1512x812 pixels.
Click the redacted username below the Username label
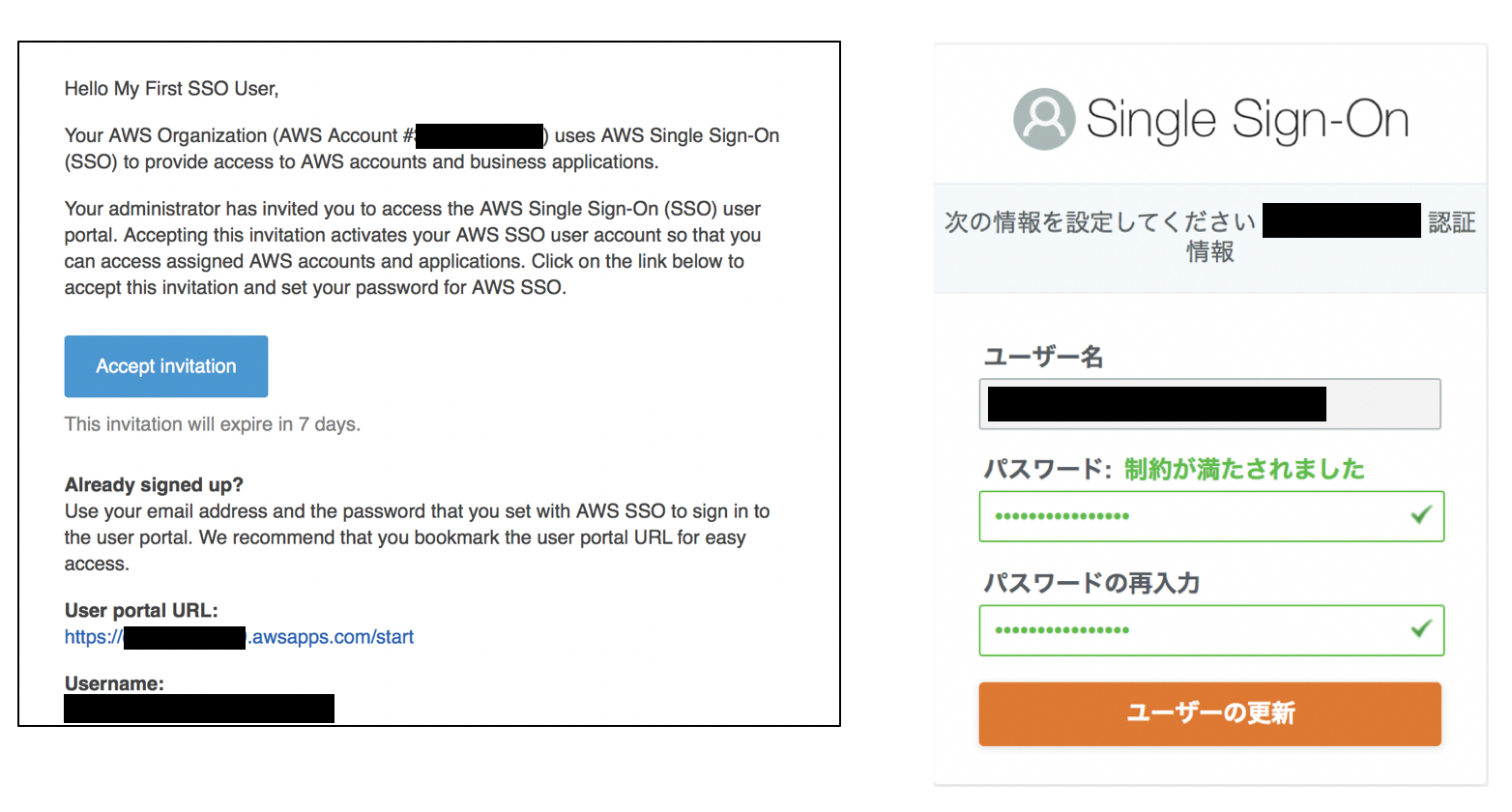[199, 709]
